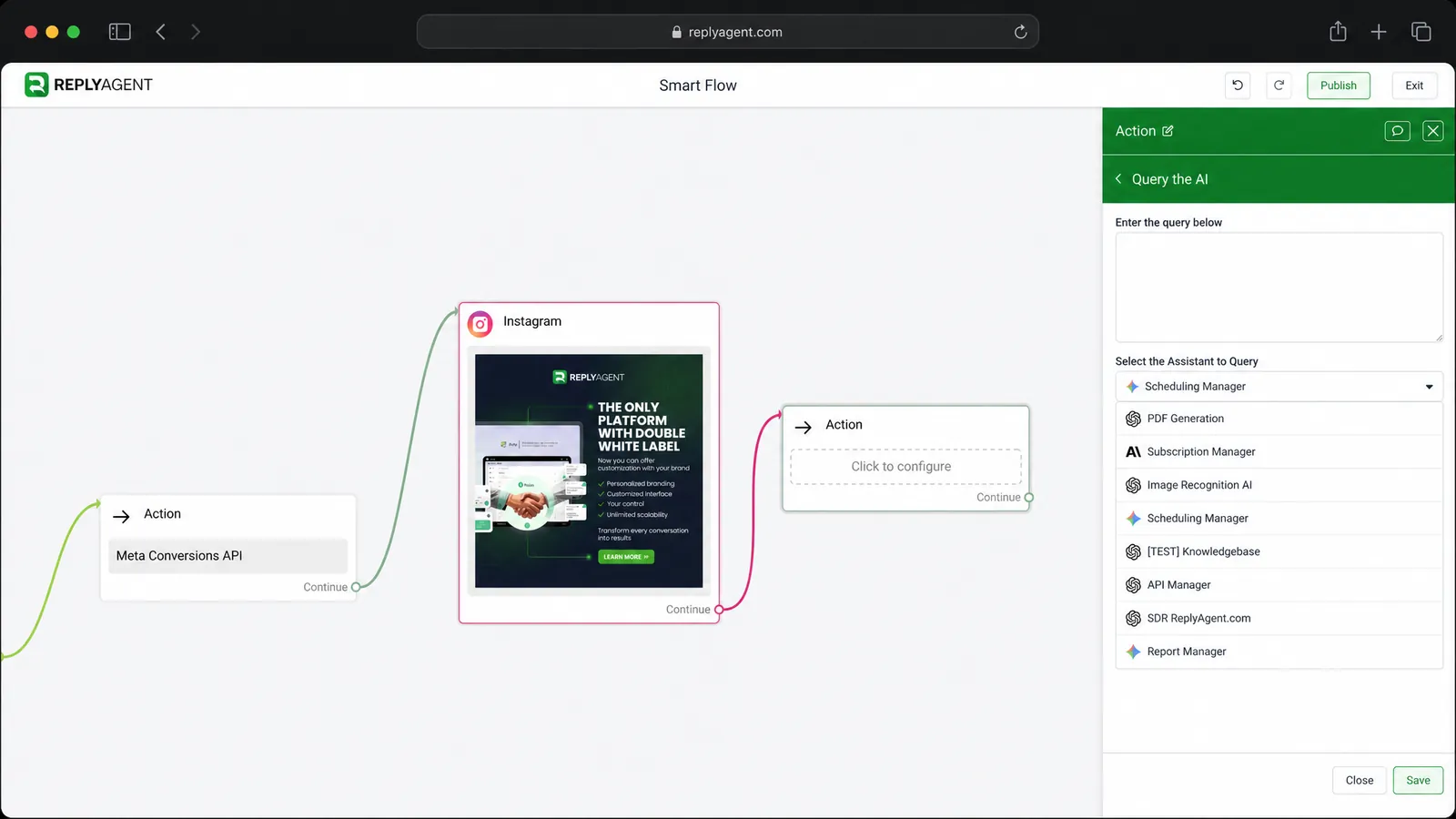The image size is (1456, 819).
Task: Click the replyagent.com address bar
Action: (x=726, y=32)
